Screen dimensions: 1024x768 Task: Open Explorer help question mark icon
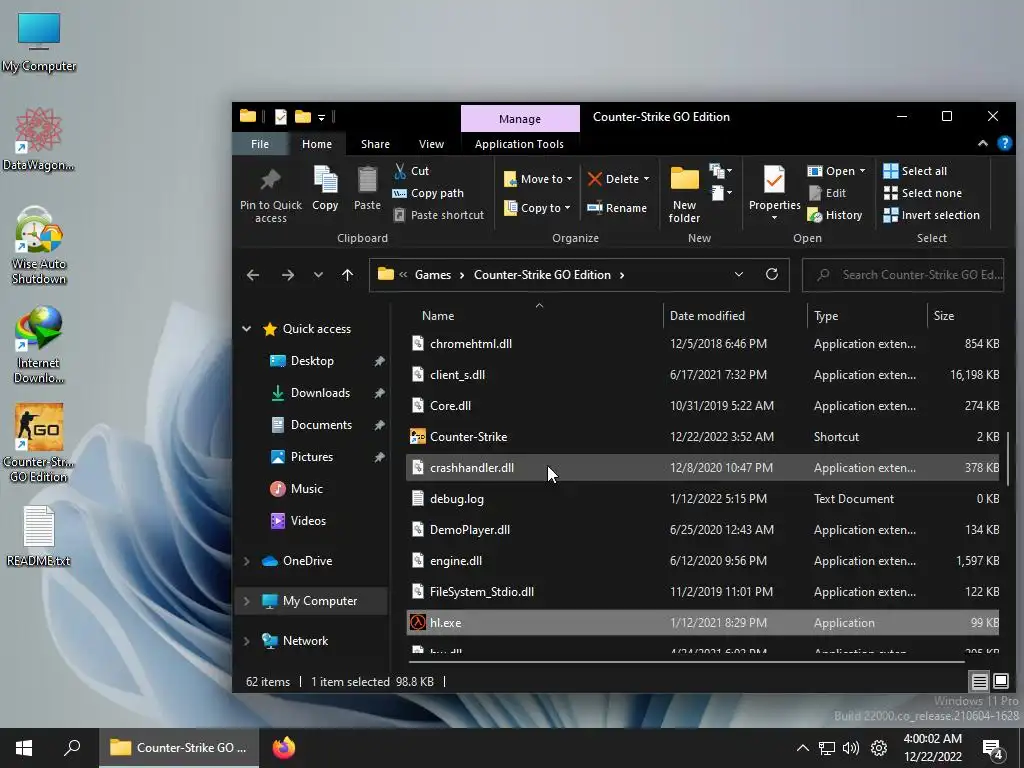click(1004, 144)
